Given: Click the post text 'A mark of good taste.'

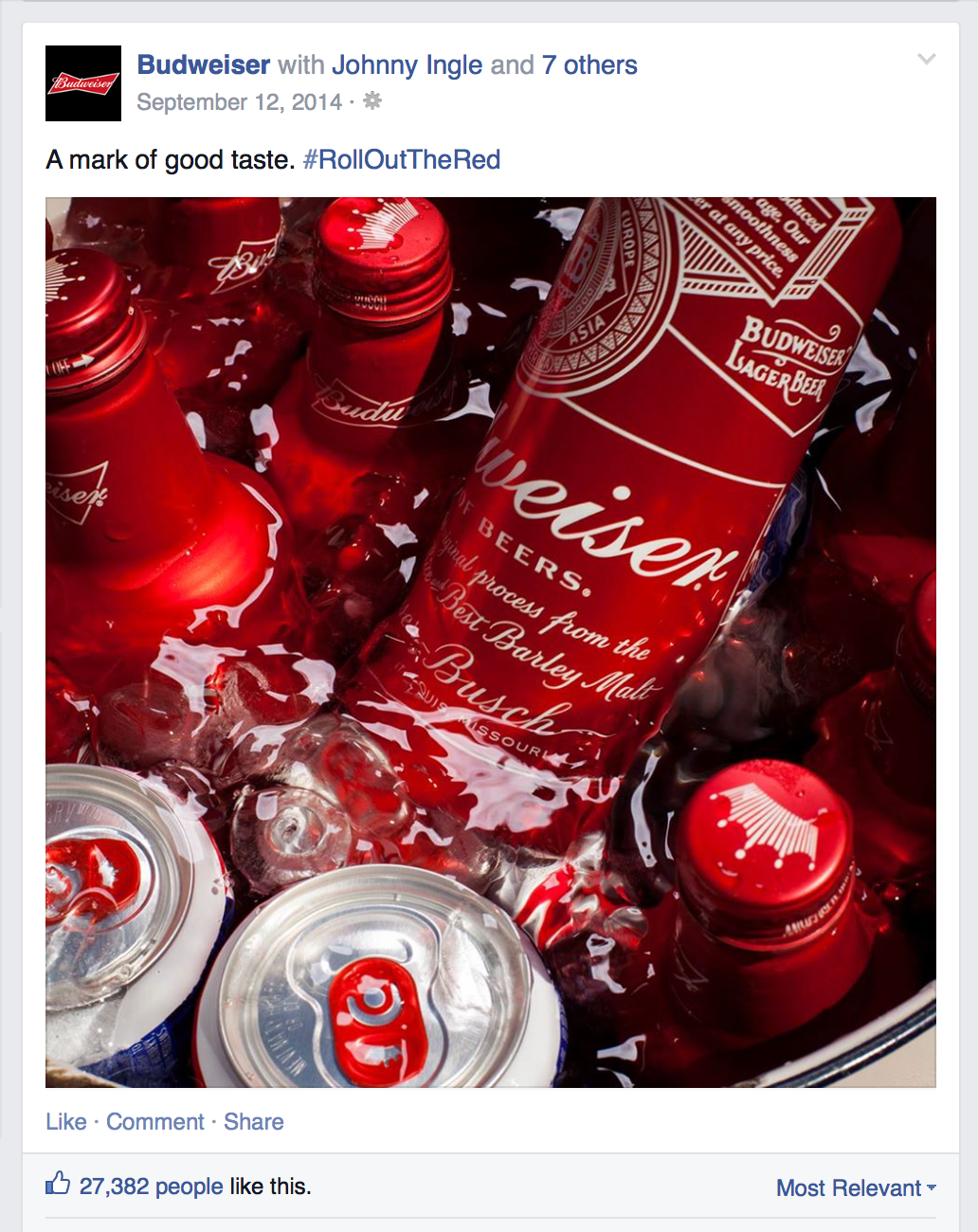Looking at the screenshot, I should tap(171, 159).
